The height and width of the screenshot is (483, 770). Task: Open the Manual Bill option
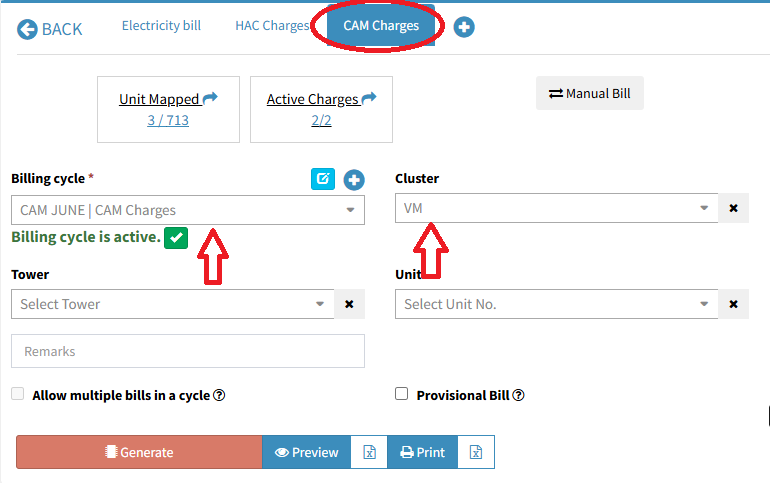589,94
